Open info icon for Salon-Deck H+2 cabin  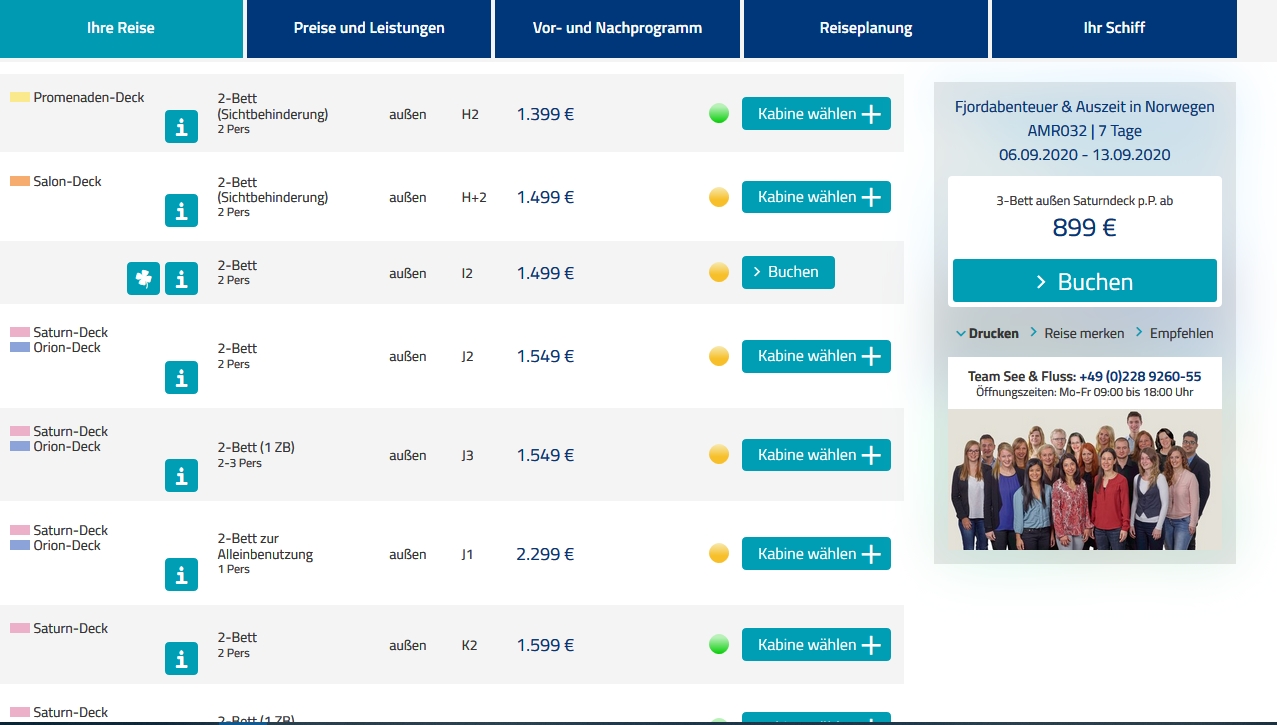(181, 210)
